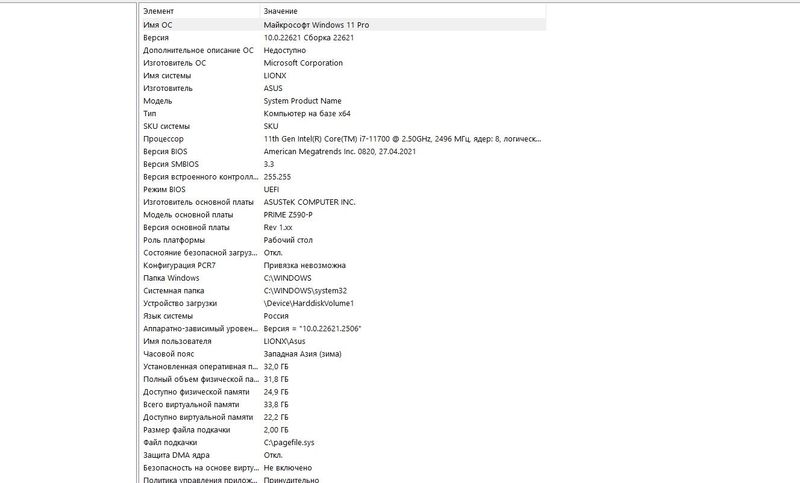Select the "Модель" row label
The height and width of the screenshot is (483, 800).
158,100
